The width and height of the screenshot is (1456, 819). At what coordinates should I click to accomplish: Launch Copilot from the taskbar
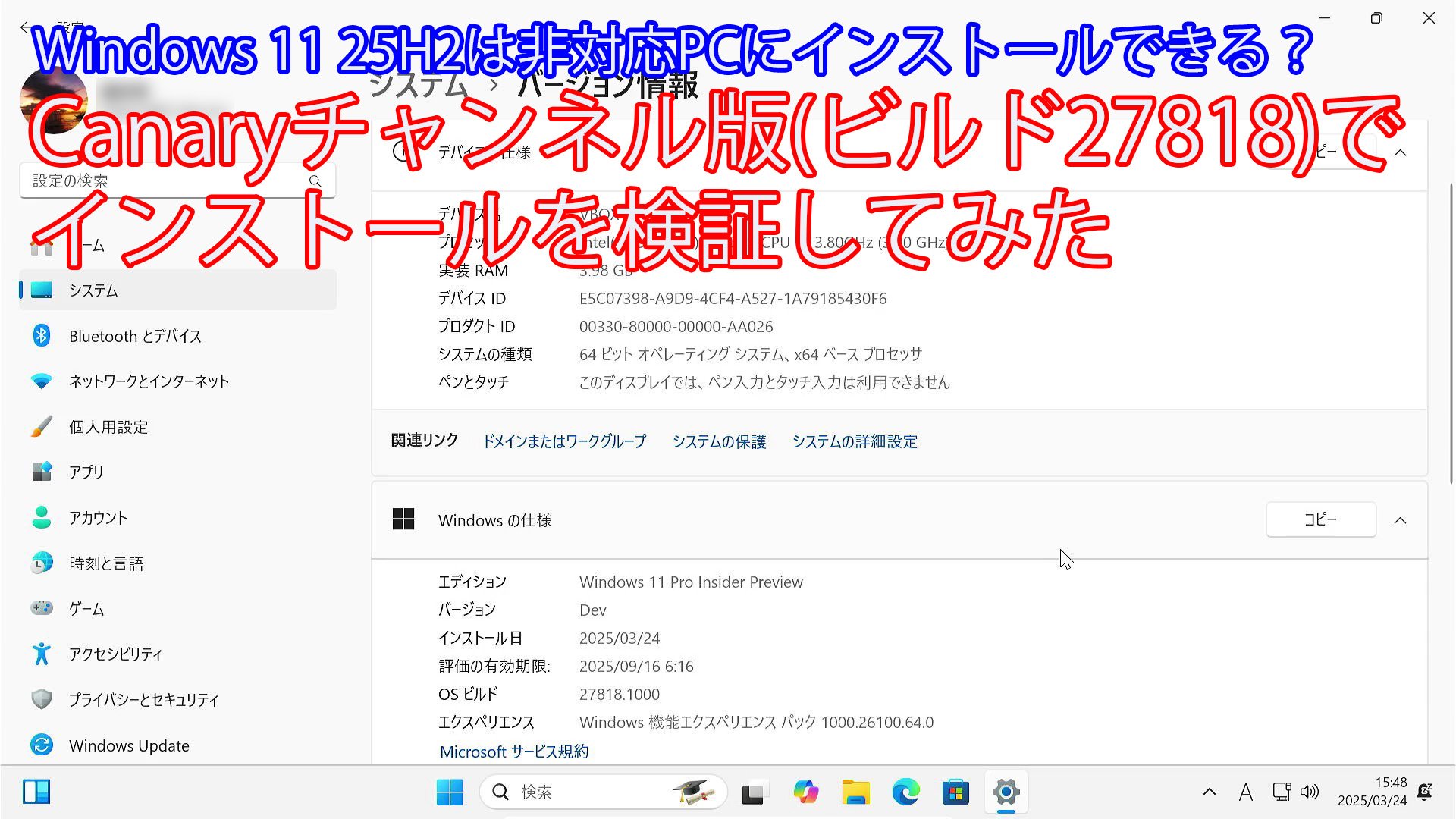(x=805, y=792)
